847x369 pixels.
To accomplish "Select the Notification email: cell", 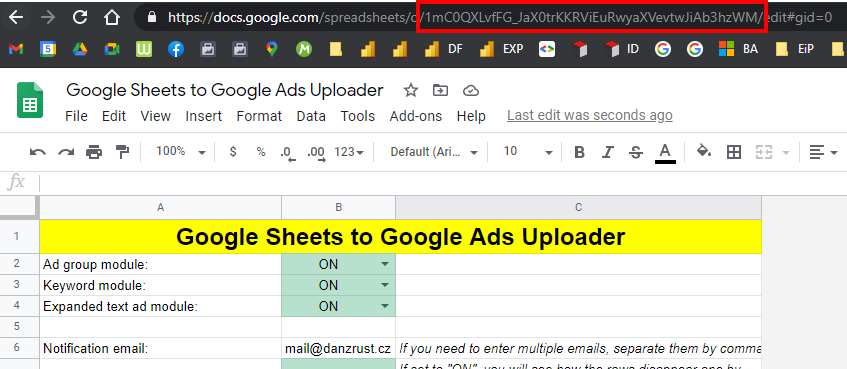I will (160, 348).
